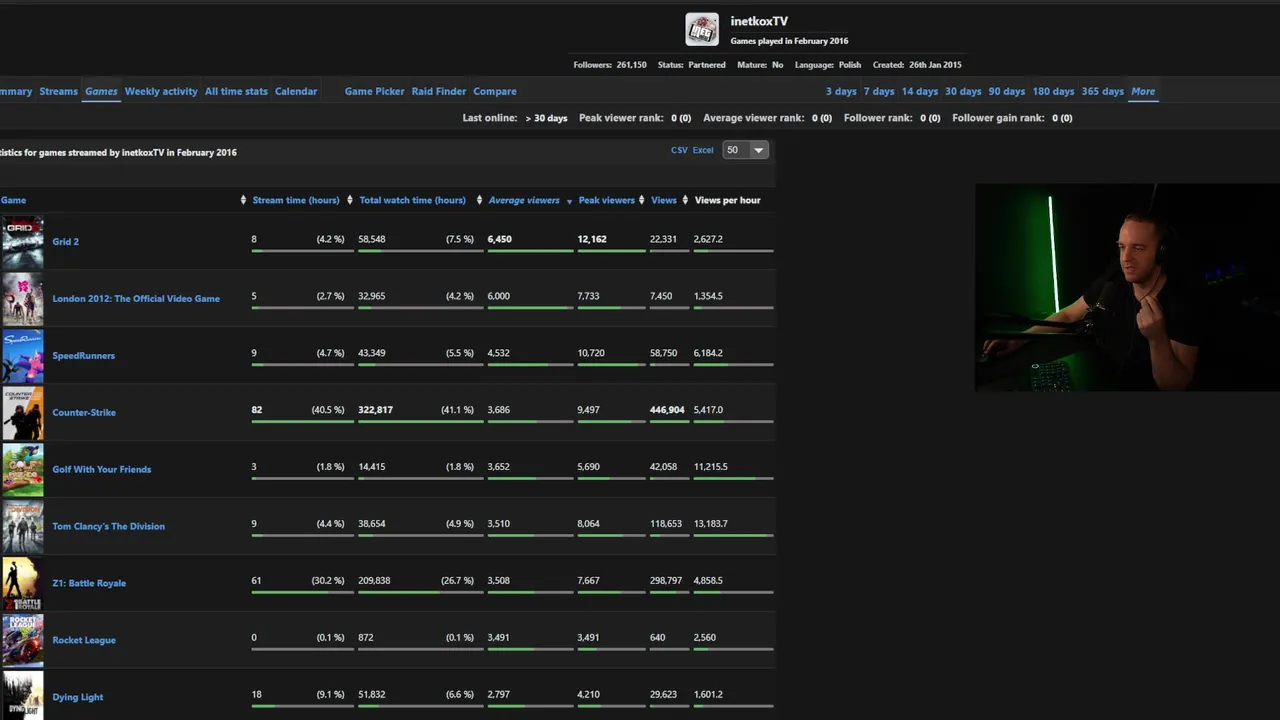Open the Compare page
Image resolution: width=1280 pixels, height=720 pixels.
[x=495, y=91]
